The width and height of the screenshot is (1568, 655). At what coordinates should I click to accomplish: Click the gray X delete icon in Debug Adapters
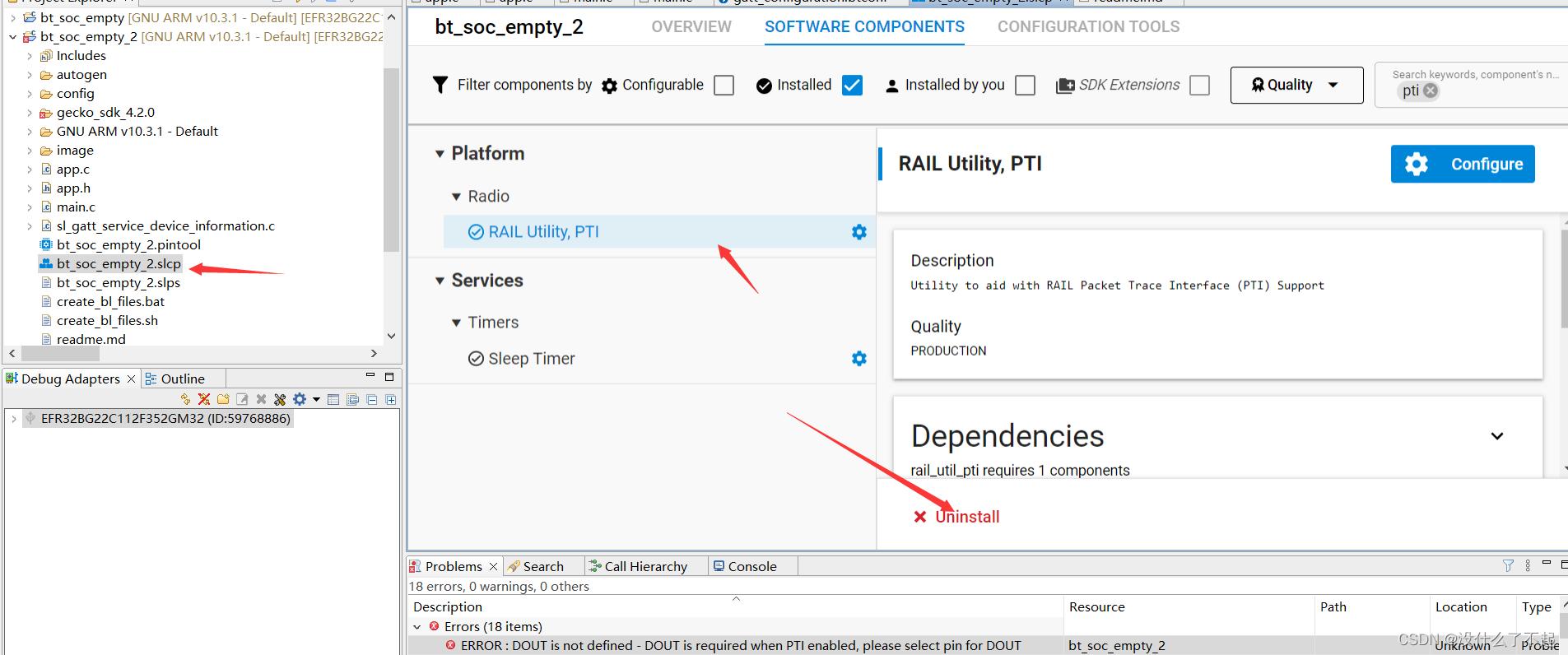point(261,399)
